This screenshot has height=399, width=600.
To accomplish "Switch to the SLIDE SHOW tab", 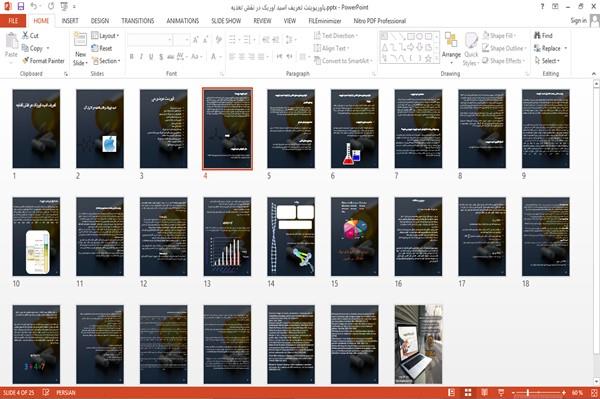I will coord(226,21).
